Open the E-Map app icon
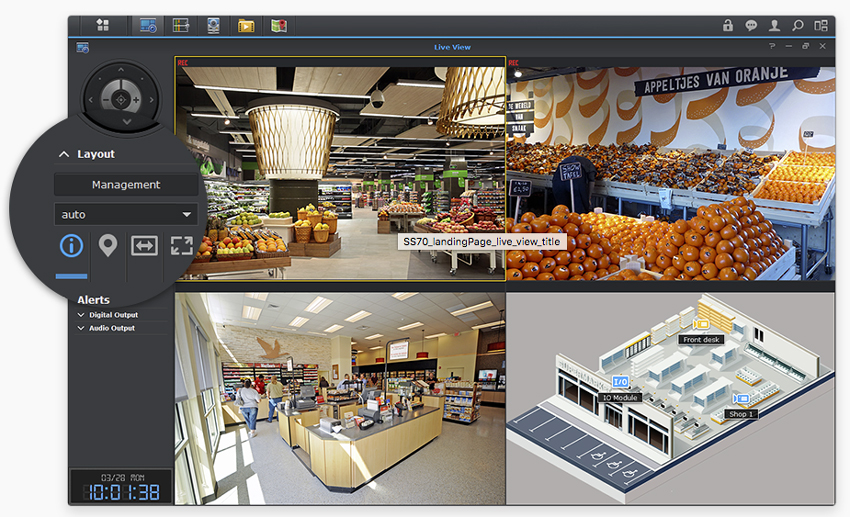Image resolution: width=850 pixels, height=517 pixels. [x=279, y=25]
